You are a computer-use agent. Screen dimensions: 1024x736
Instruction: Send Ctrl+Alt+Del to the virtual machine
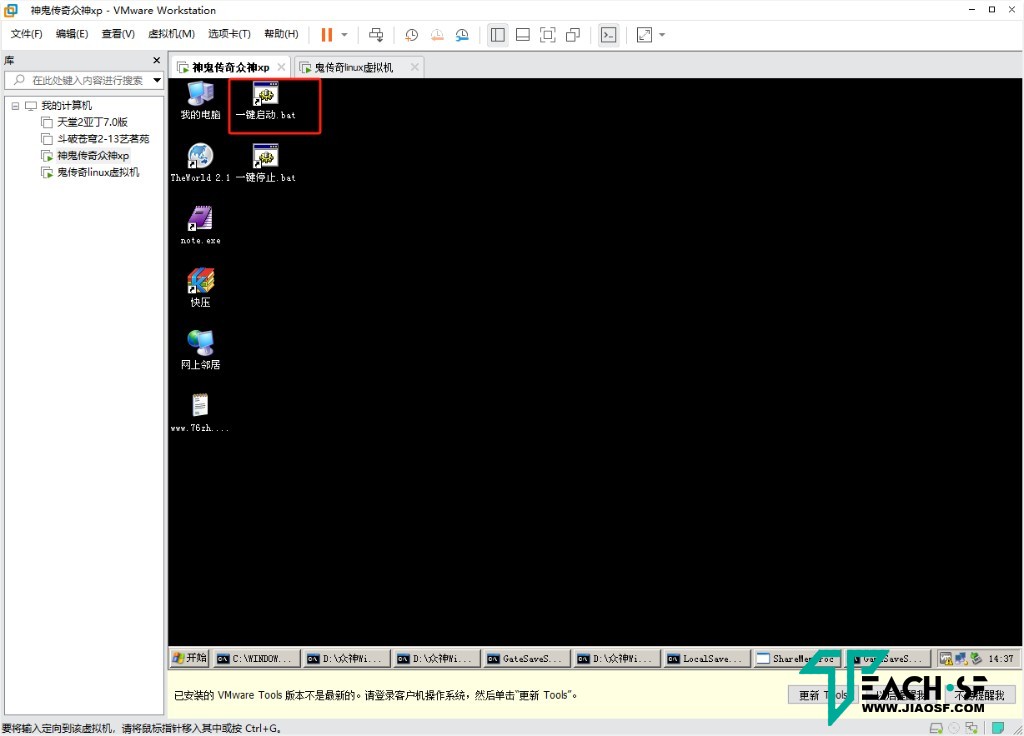(x=376, y=35)
